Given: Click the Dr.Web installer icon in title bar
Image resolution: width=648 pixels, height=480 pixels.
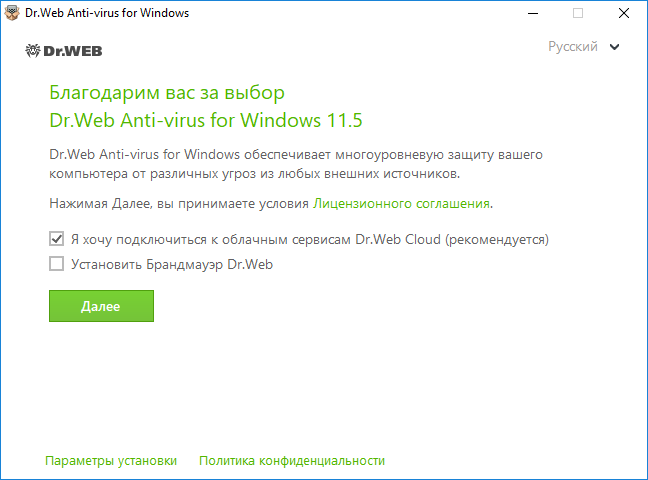Looking at the screenshot, I should coord(12,13).
